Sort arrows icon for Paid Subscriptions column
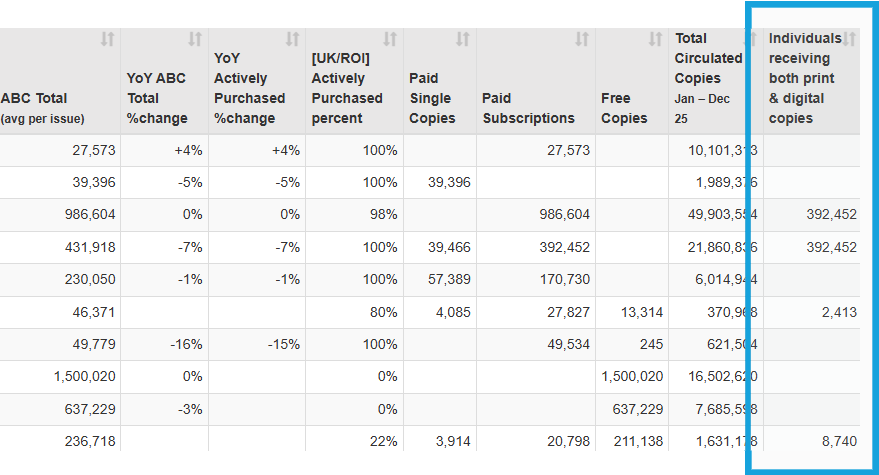Image resolution: width=879 pixels, height=475 pixels. pos(581,40)
